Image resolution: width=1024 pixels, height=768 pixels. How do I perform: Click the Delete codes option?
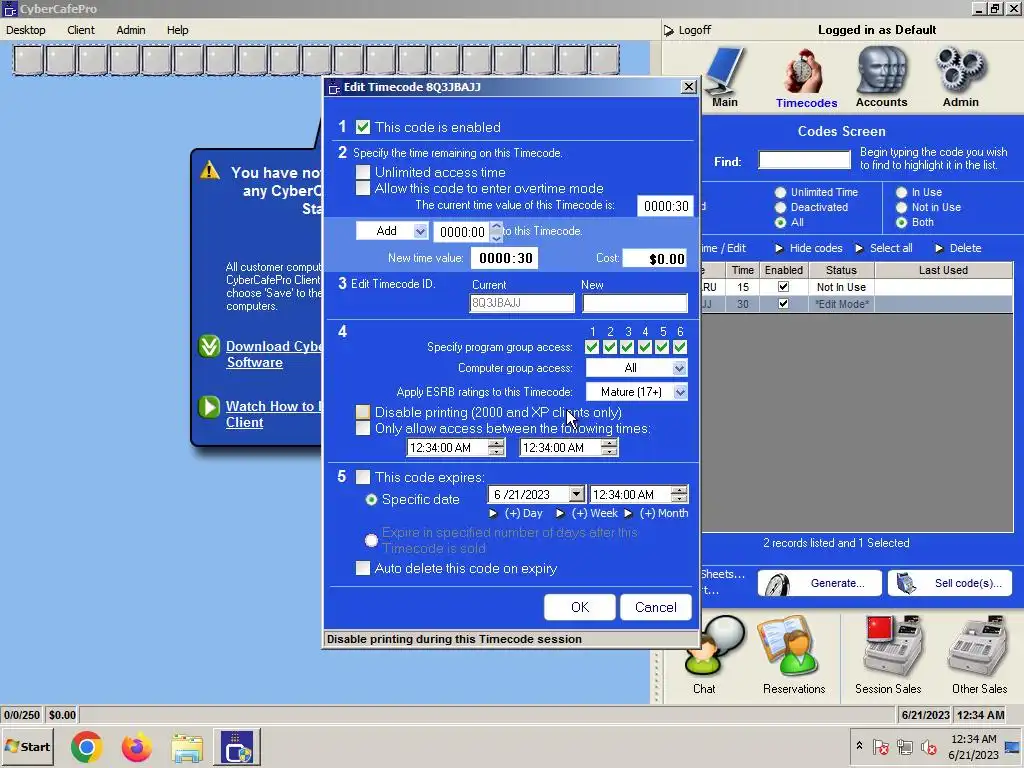coord(965,248)
